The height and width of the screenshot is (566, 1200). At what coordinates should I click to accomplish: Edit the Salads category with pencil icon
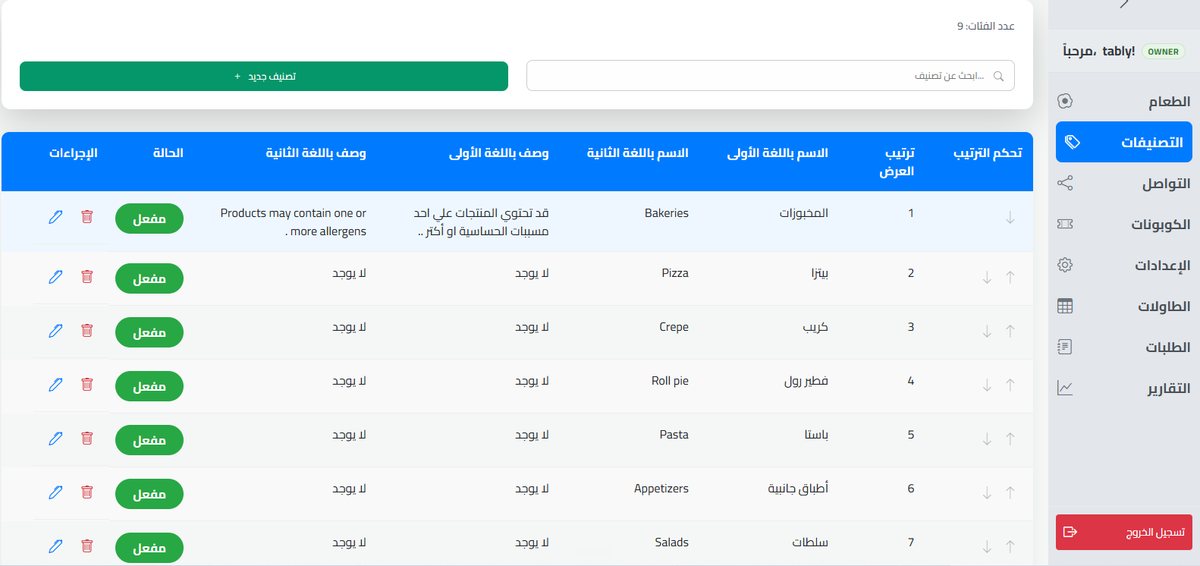pos(55,547)
